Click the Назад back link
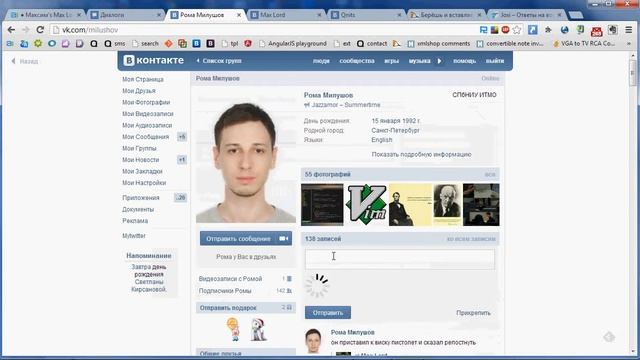Image resolution: width=640 pixels, height=360 pixels. point(25,61)
